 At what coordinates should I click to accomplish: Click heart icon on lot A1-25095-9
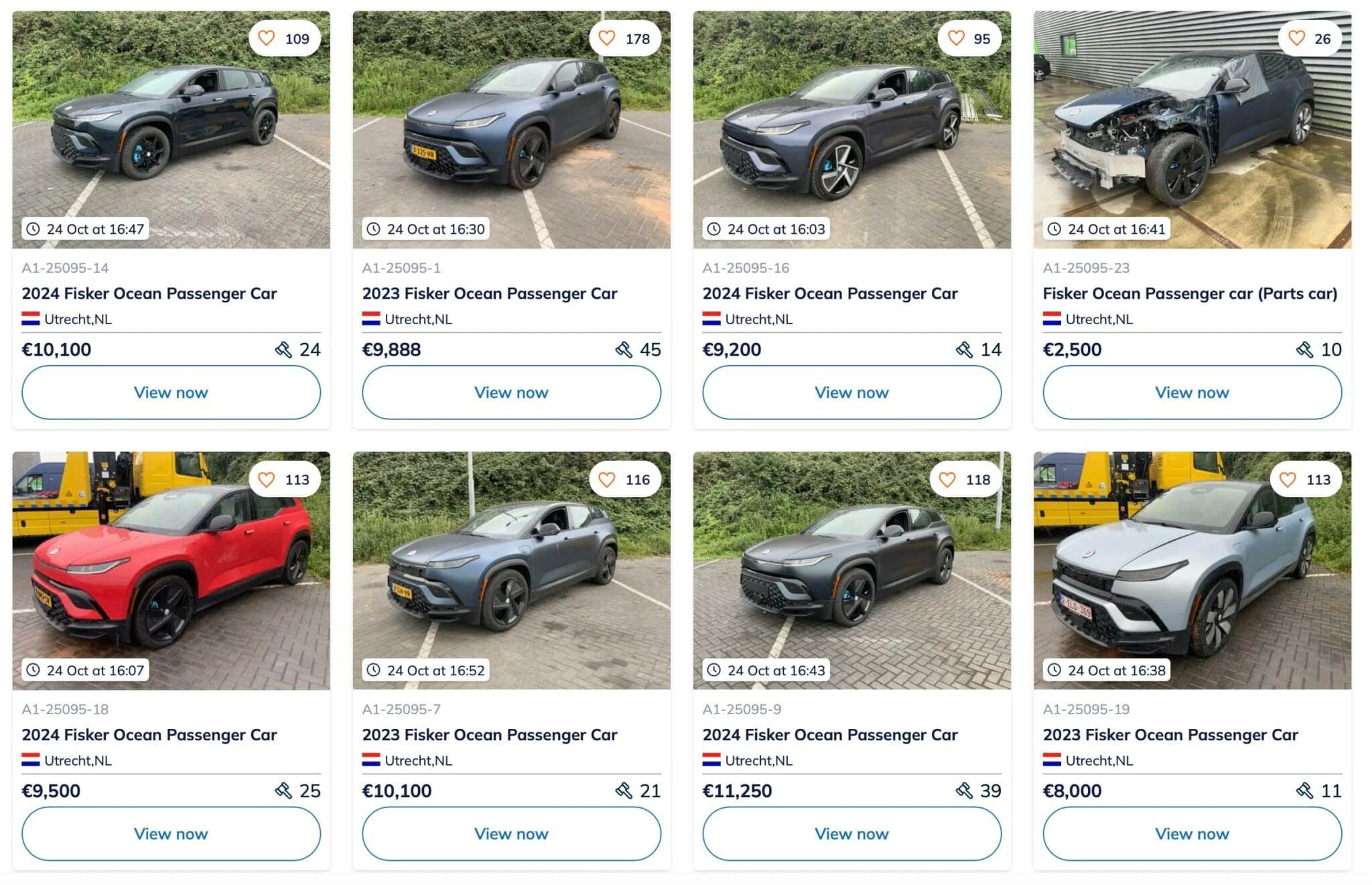pos(947,480)
